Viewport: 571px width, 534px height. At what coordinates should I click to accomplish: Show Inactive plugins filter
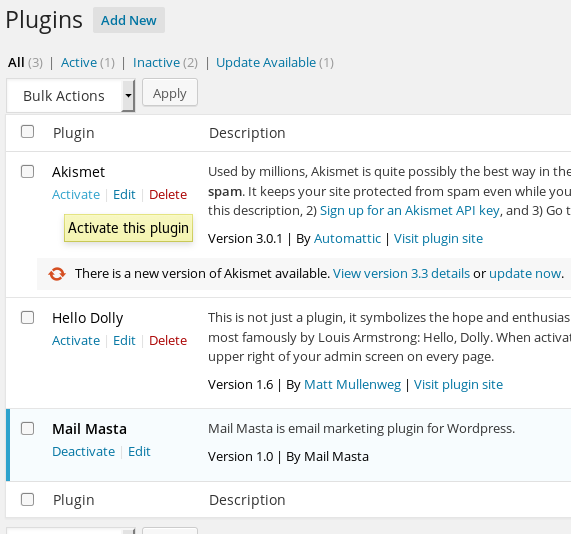coord(156,63)
